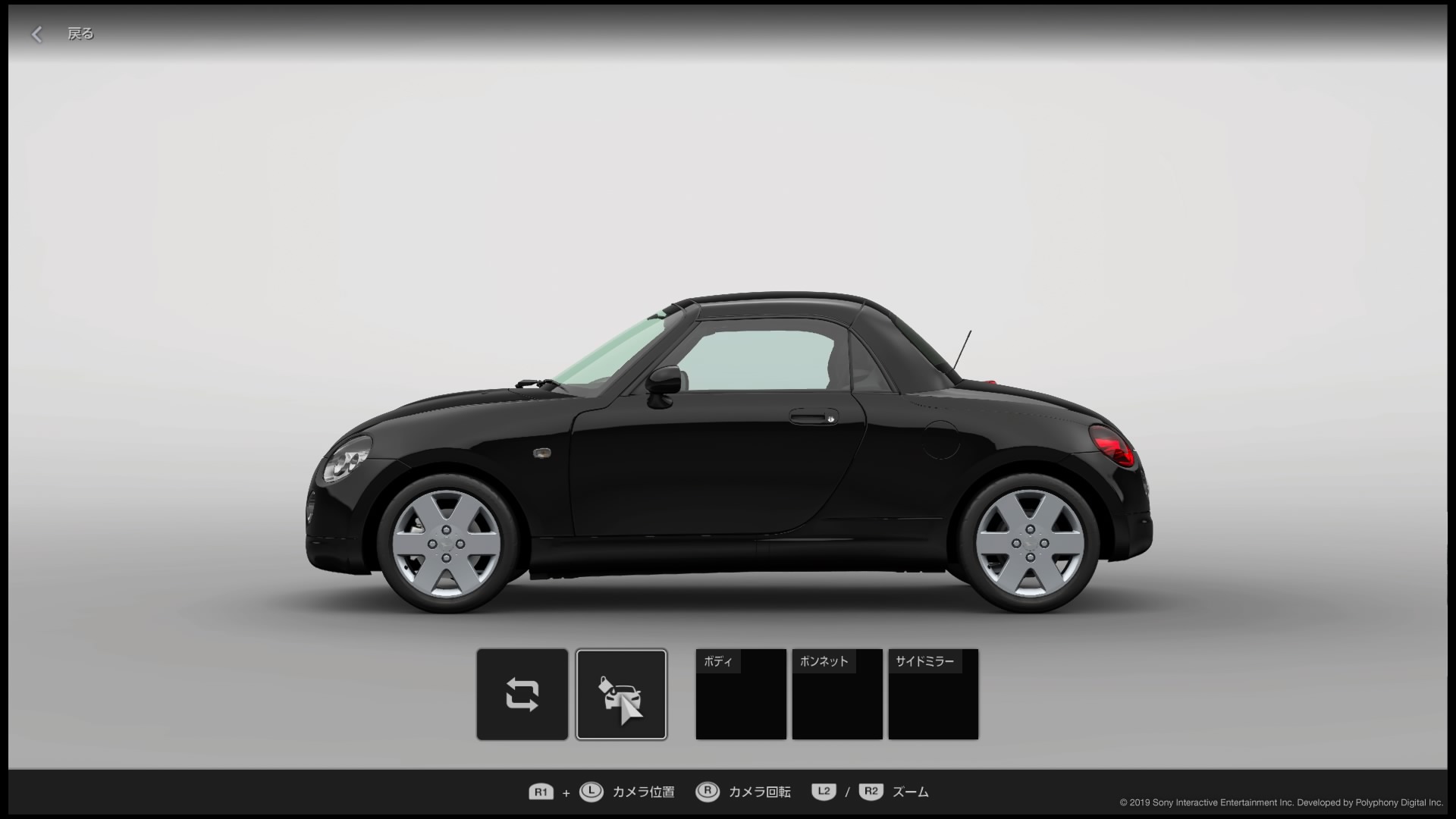The image size is (1456, 819).
Task: Click the カメラ回転 label
Action: [x=759, y=792]
